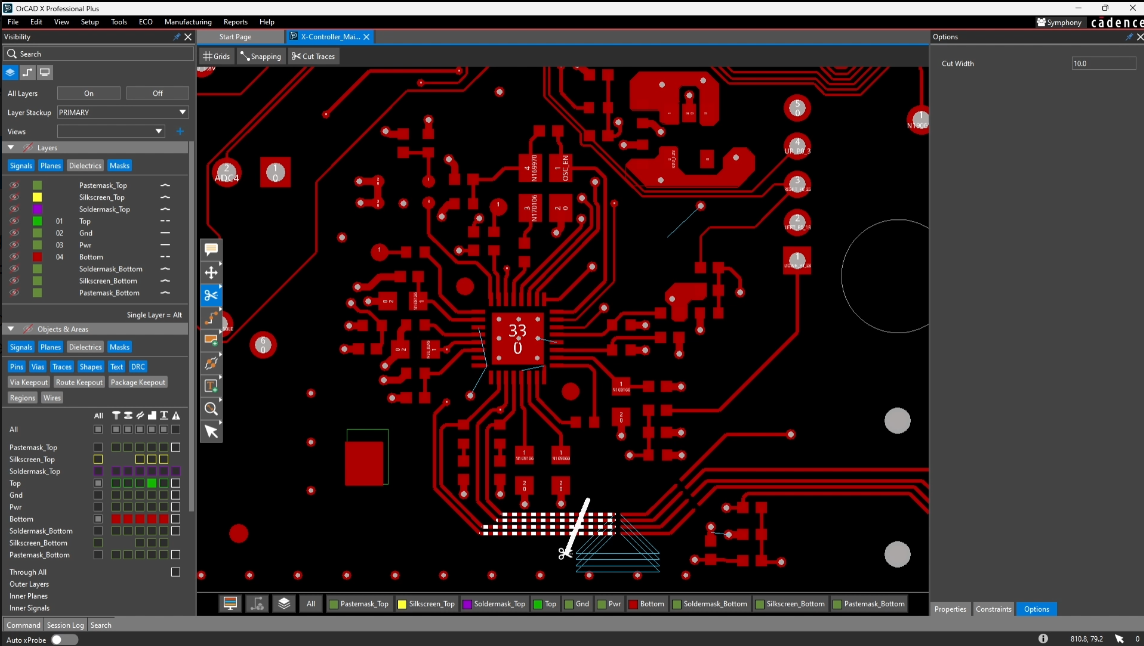Screen dimensions: 1144x646
Task: Open the Views dropdown list
Action: click(x=111, y=131)
